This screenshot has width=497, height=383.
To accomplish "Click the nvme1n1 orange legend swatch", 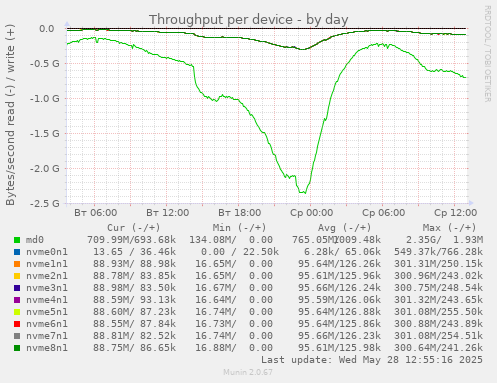I will [x=17, y=264].
